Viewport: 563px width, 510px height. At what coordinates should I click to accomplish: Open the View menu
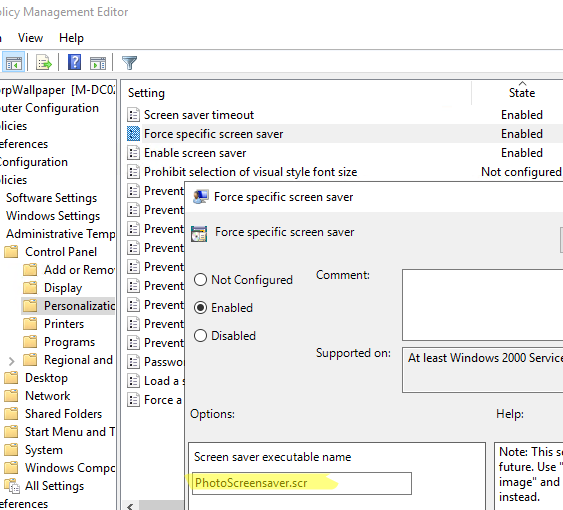31,38
